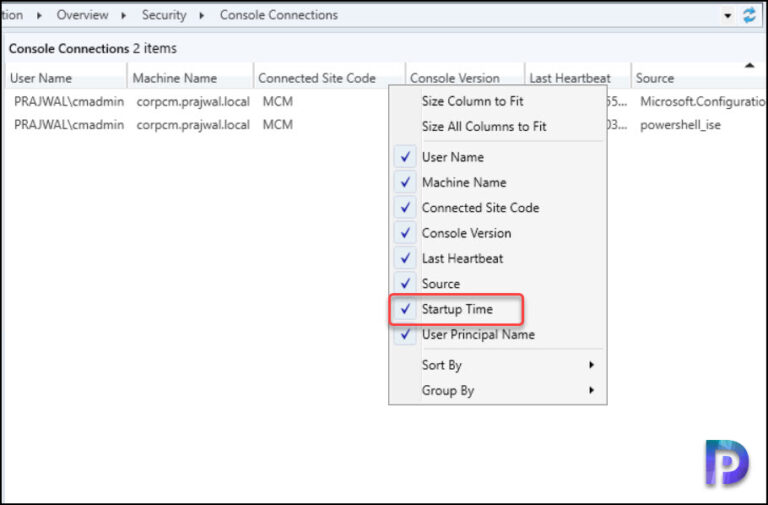Choose Size Column to Fit
The height and width of the screenshot is (505, 768).
pos(497,101)
